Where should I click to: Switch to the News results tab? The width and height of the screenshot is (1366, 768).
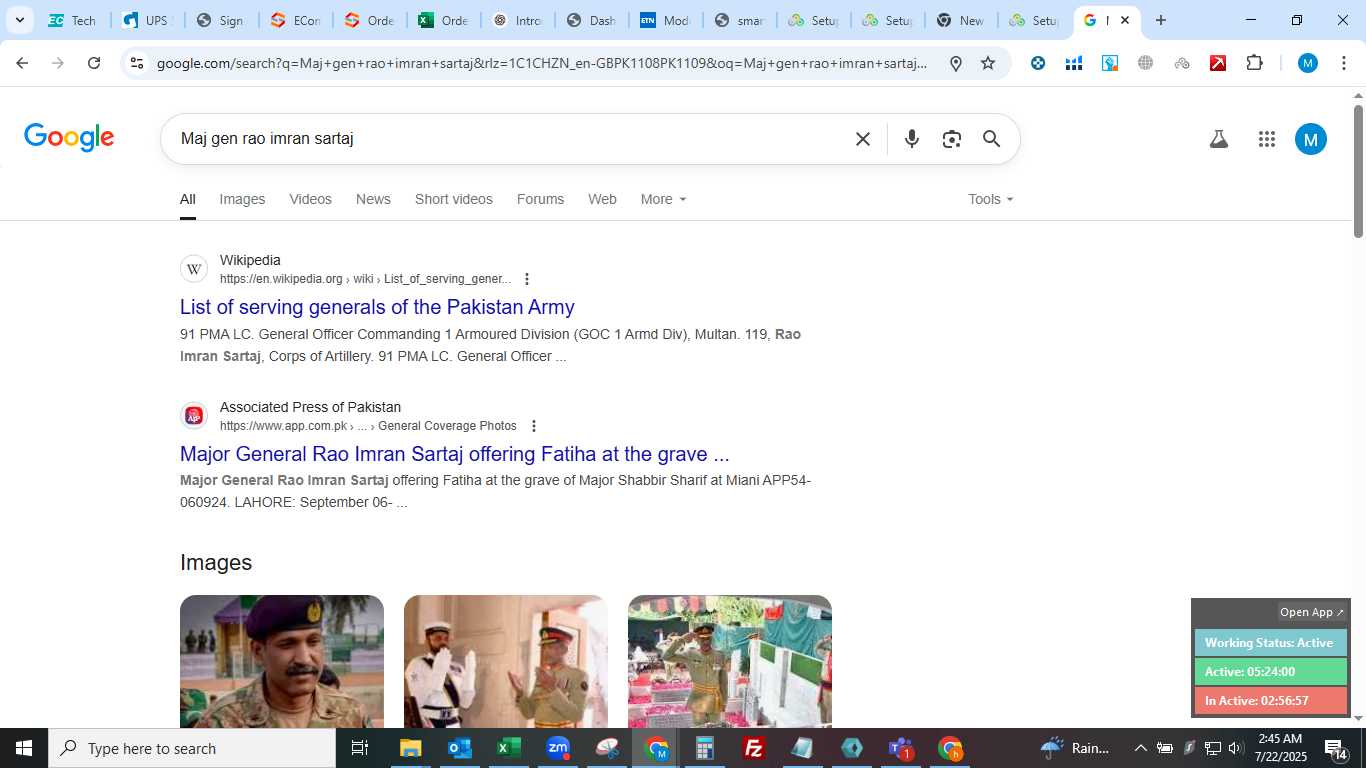[x=373, y=199]
